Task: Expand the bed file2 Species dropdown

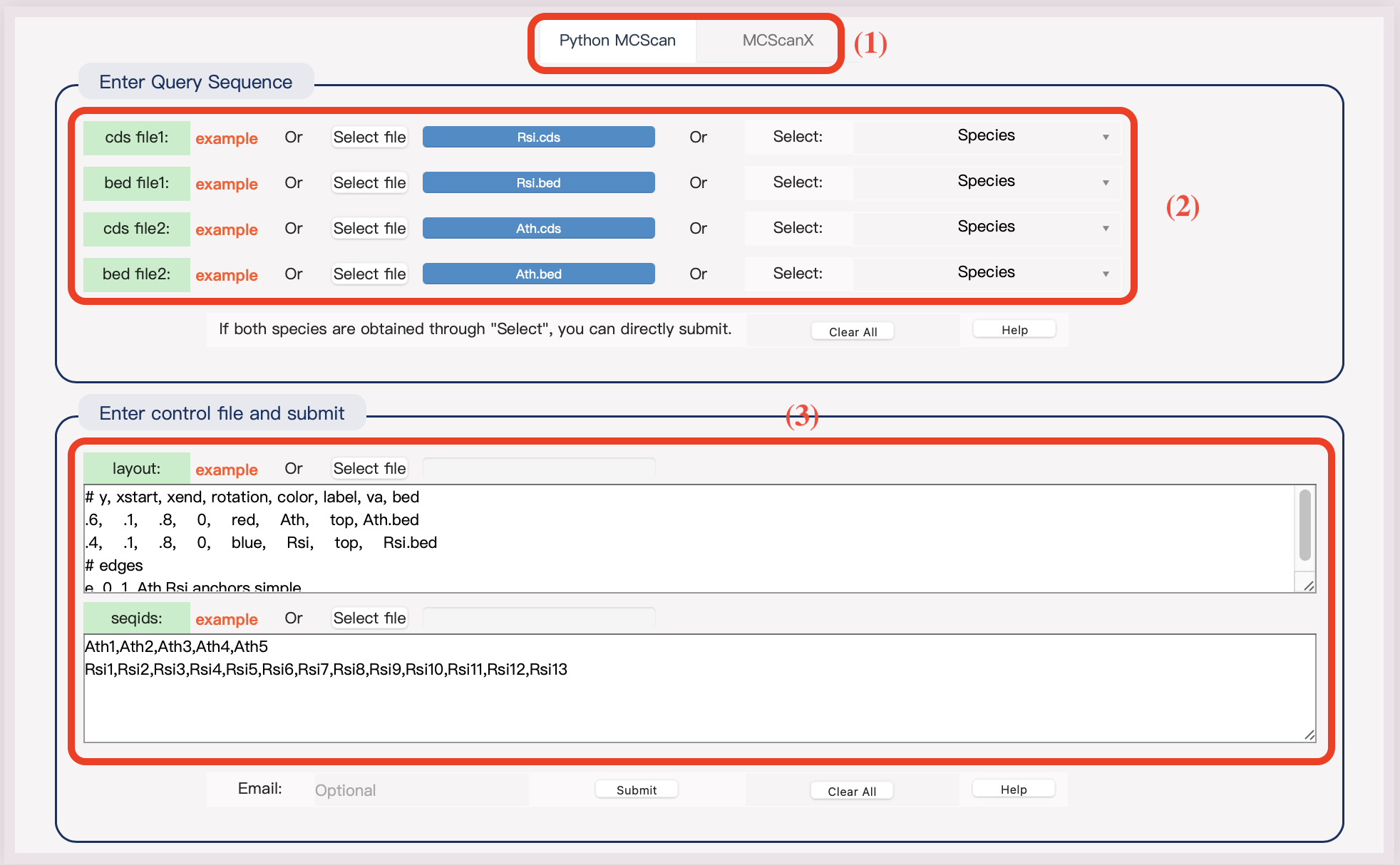Action: click(x=987, y=273)
